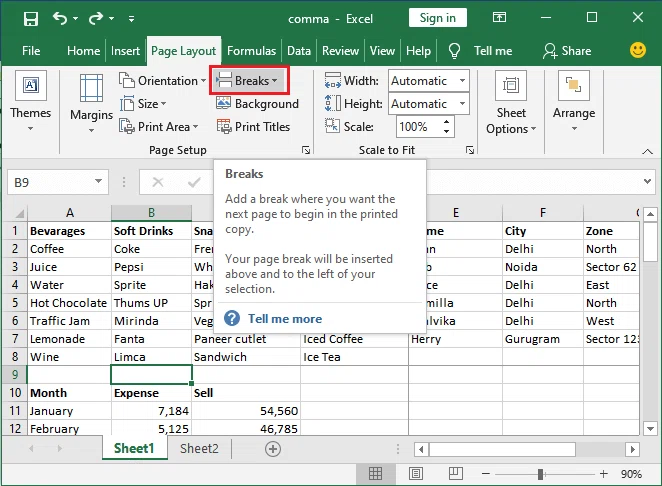Collapse the ribbon with the chevron
662x486 pixels.
[647, 152]
